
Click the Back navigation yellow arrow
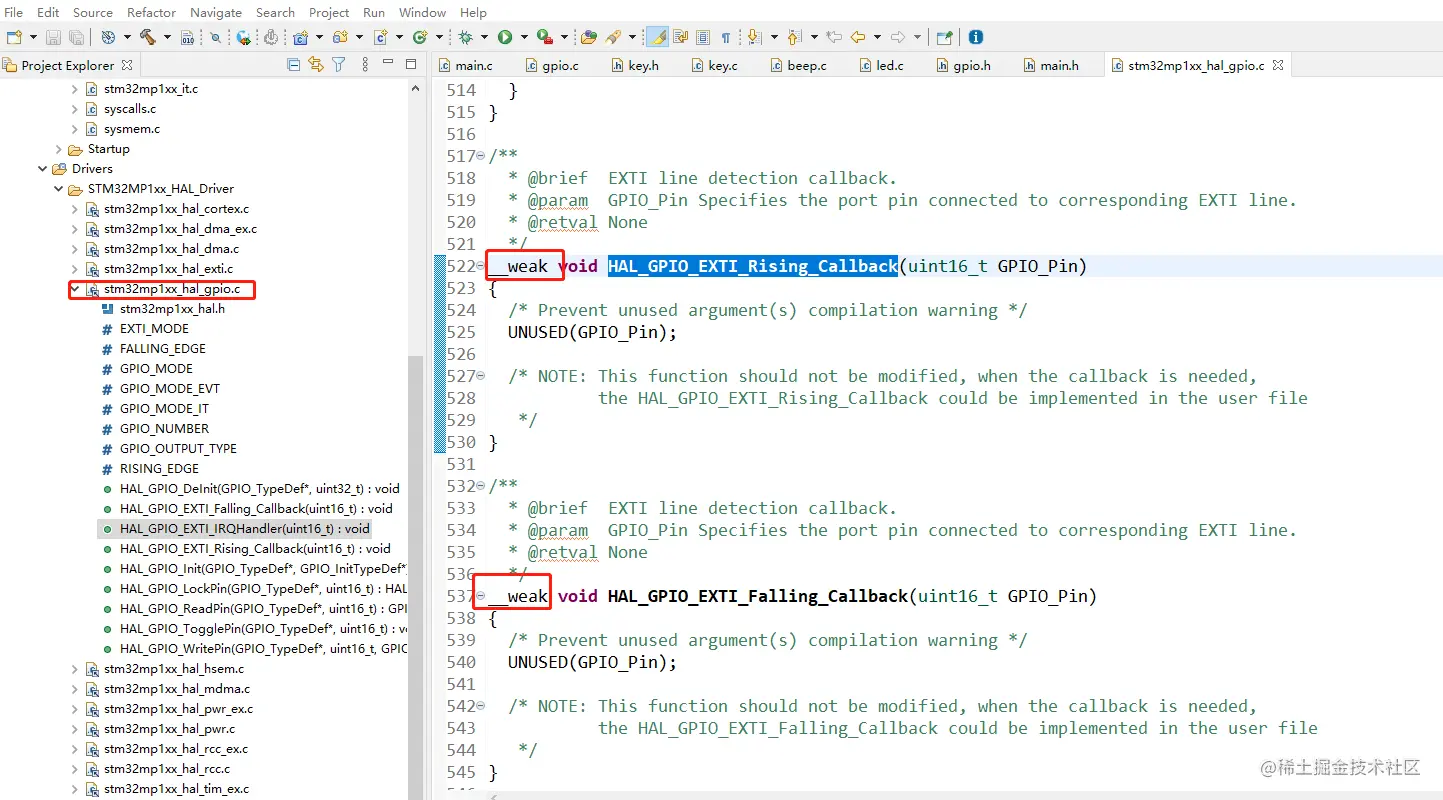click(857, 37)
